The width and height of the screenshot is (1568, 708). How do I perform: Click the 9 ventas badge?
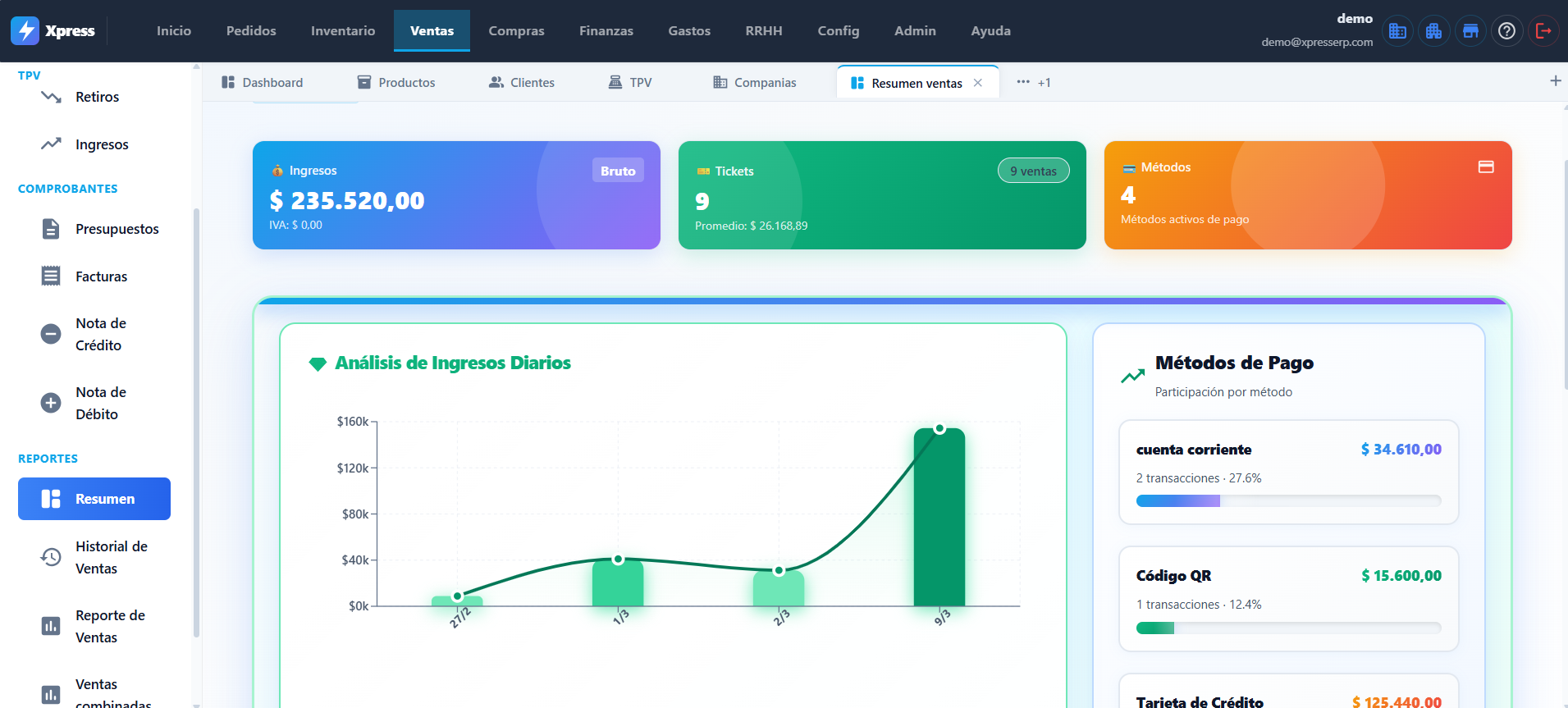tap(1033, 171)
